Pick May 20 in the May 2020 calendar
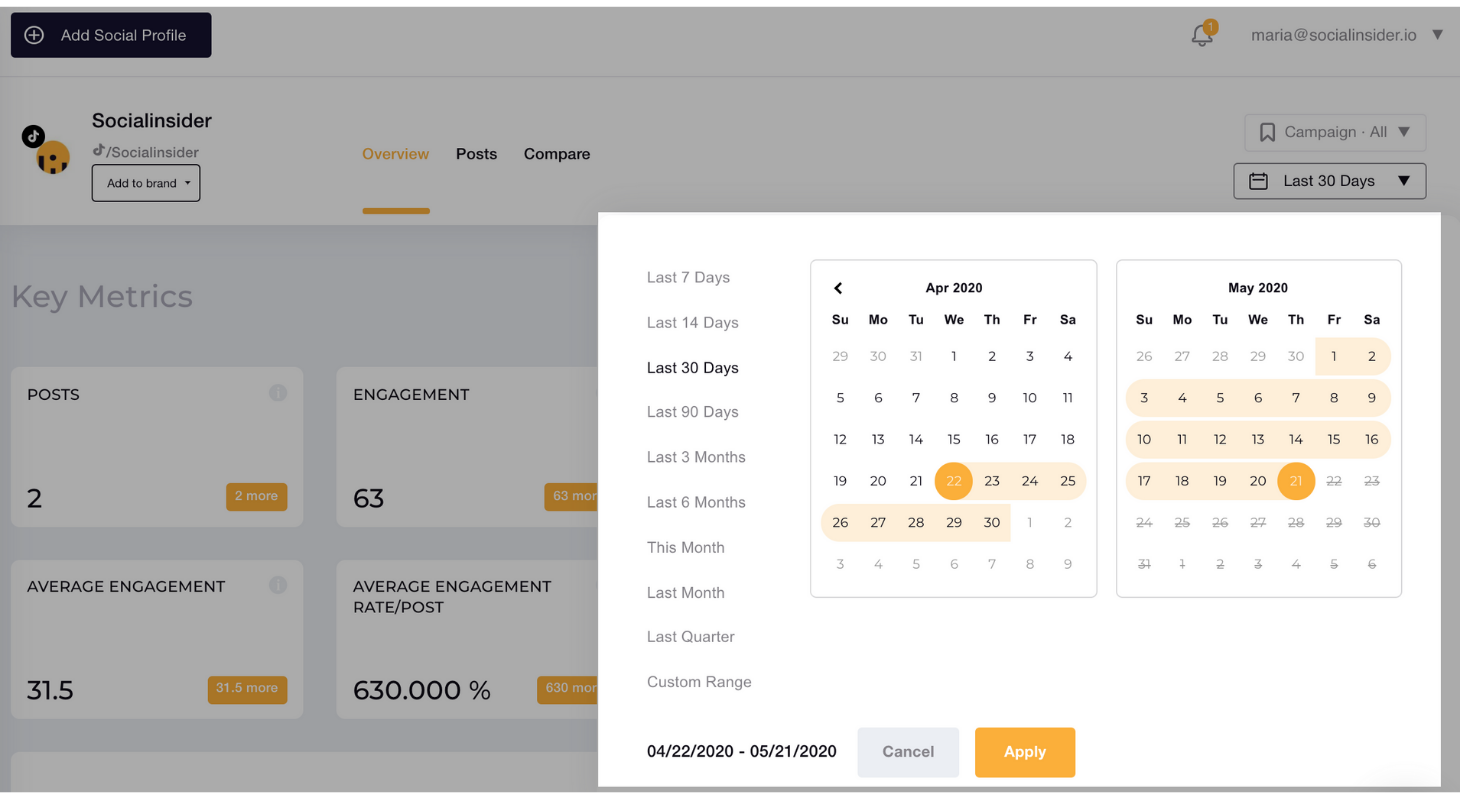Image resolution: width=1460 pixels, height=800 pixels. click(x=1258, y=481)
